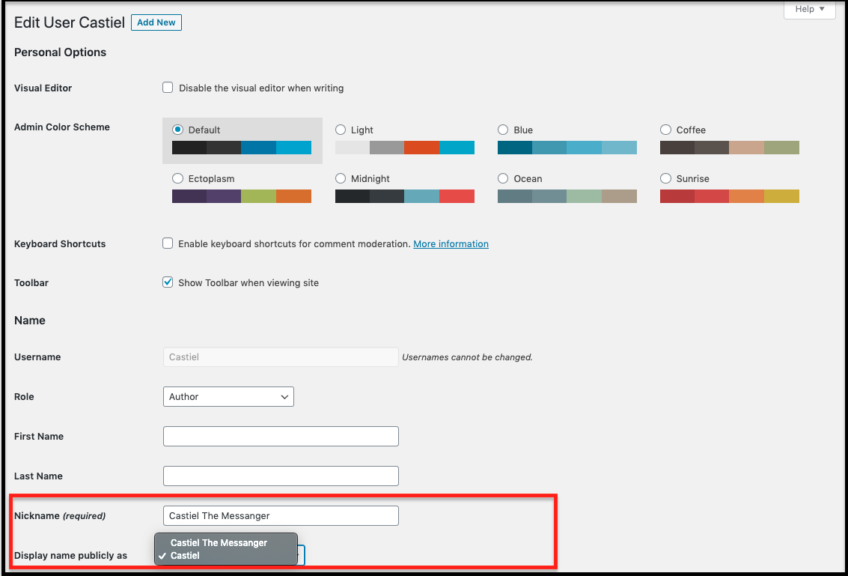Click the Sunrise palette color swatch strip
The image size is (848, 576).
click(729, 196)
